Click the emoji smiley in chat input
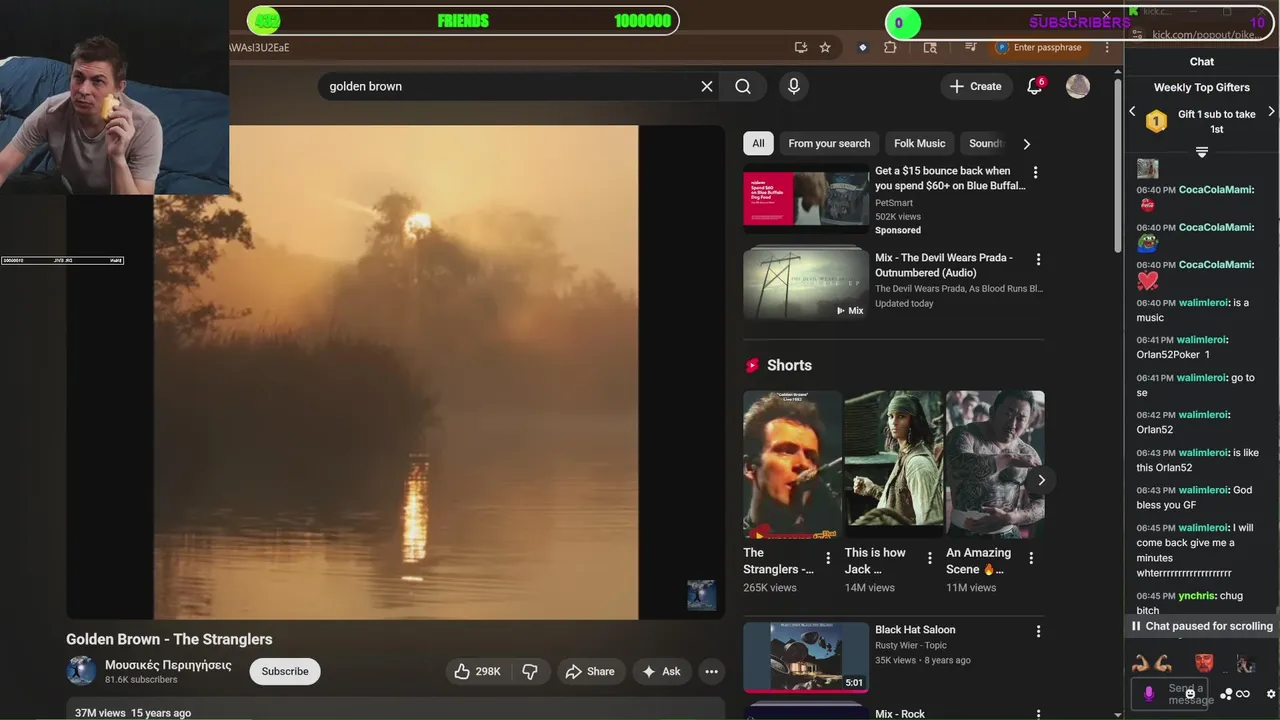1280x720 pixels. (x=1189, y=692)
